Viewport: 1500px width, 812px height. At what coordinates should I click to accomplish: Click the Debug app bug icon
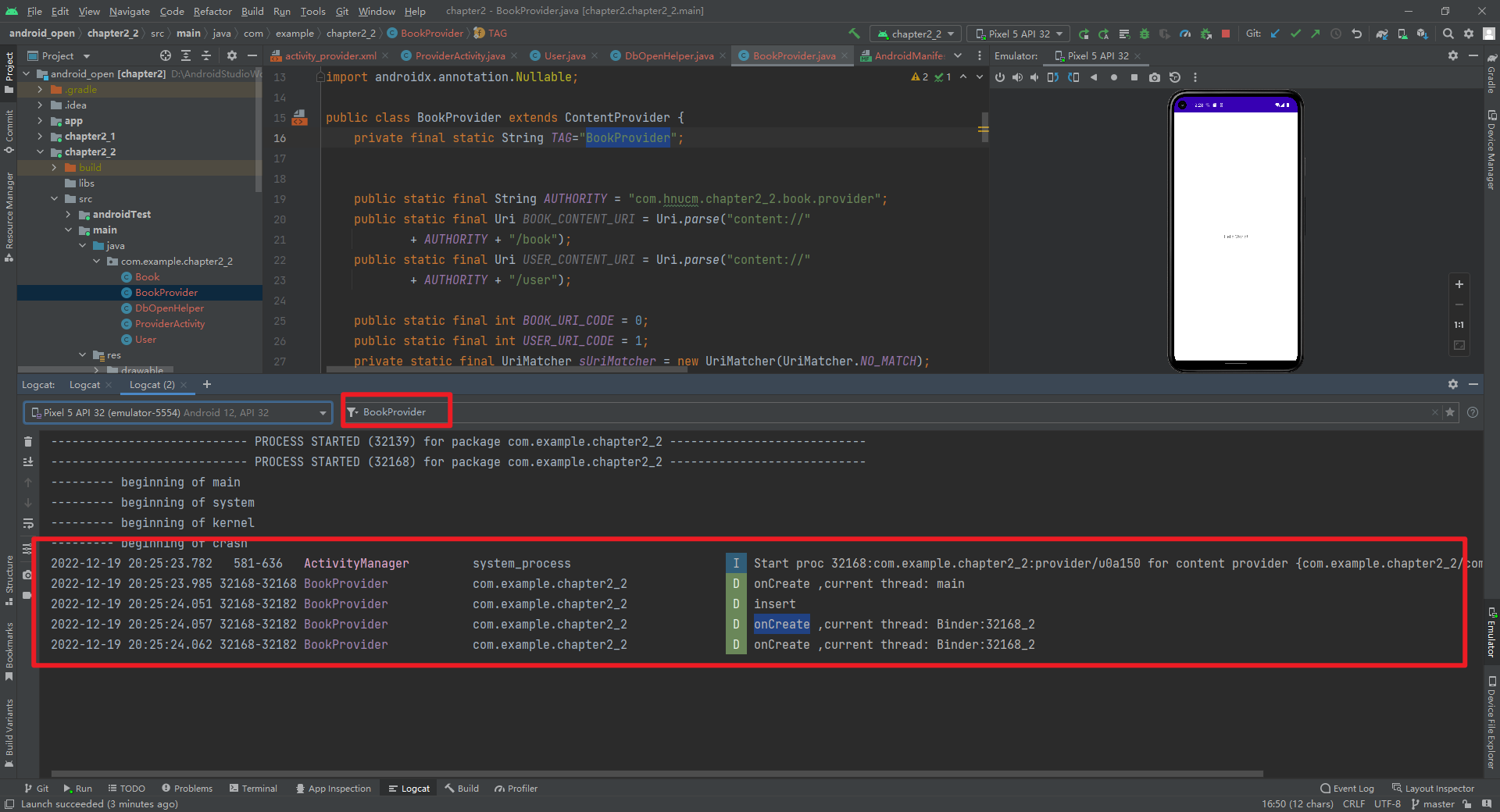pyautogui.click(x=1145, y=34)
